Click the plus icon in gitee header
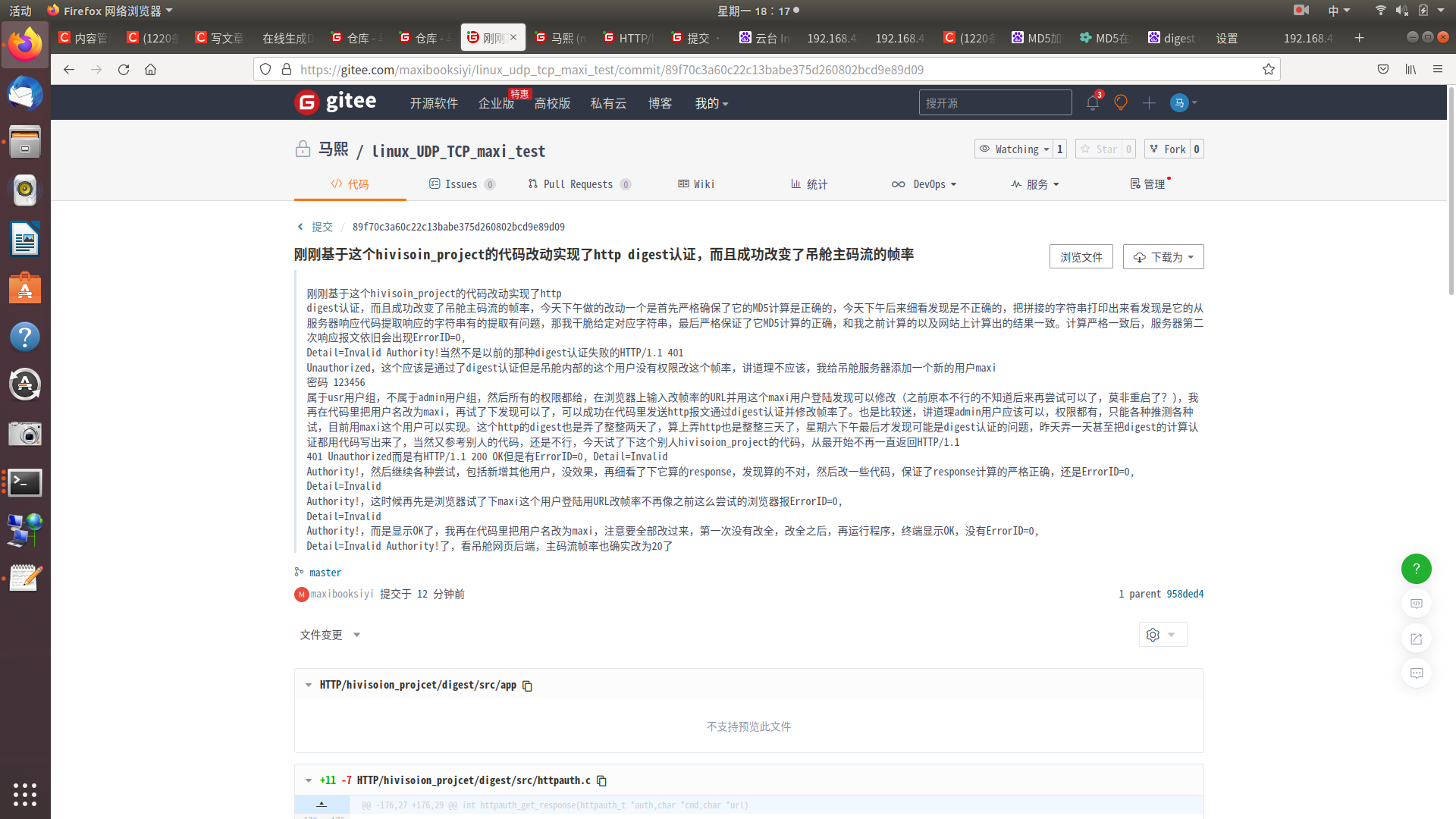Screen dimensions: 1456x819 point(1149,102)
